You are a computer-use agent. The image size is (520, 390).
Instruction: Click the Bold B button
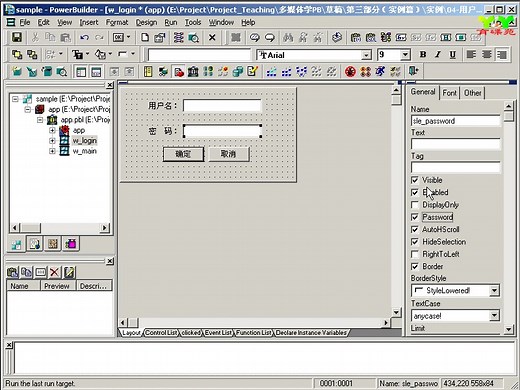tap(423, 54)
